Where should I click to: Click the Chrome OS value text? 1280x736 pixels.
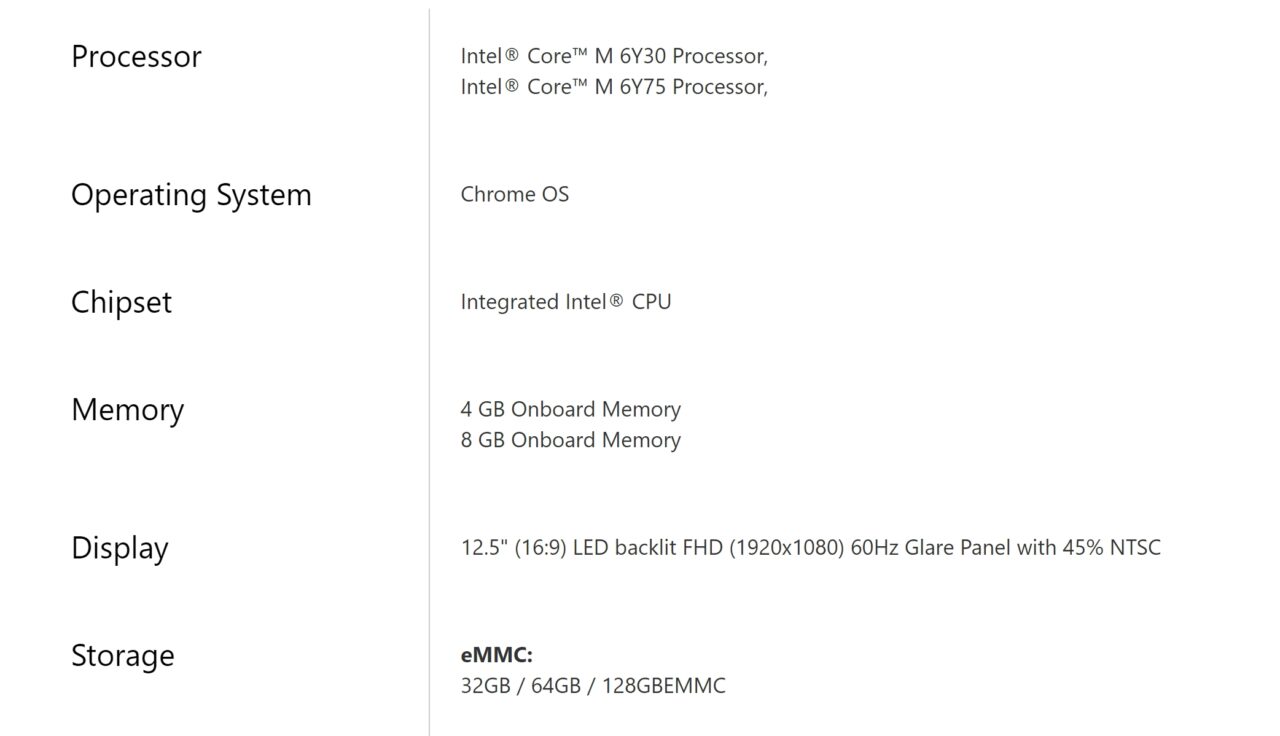[514, 194]
